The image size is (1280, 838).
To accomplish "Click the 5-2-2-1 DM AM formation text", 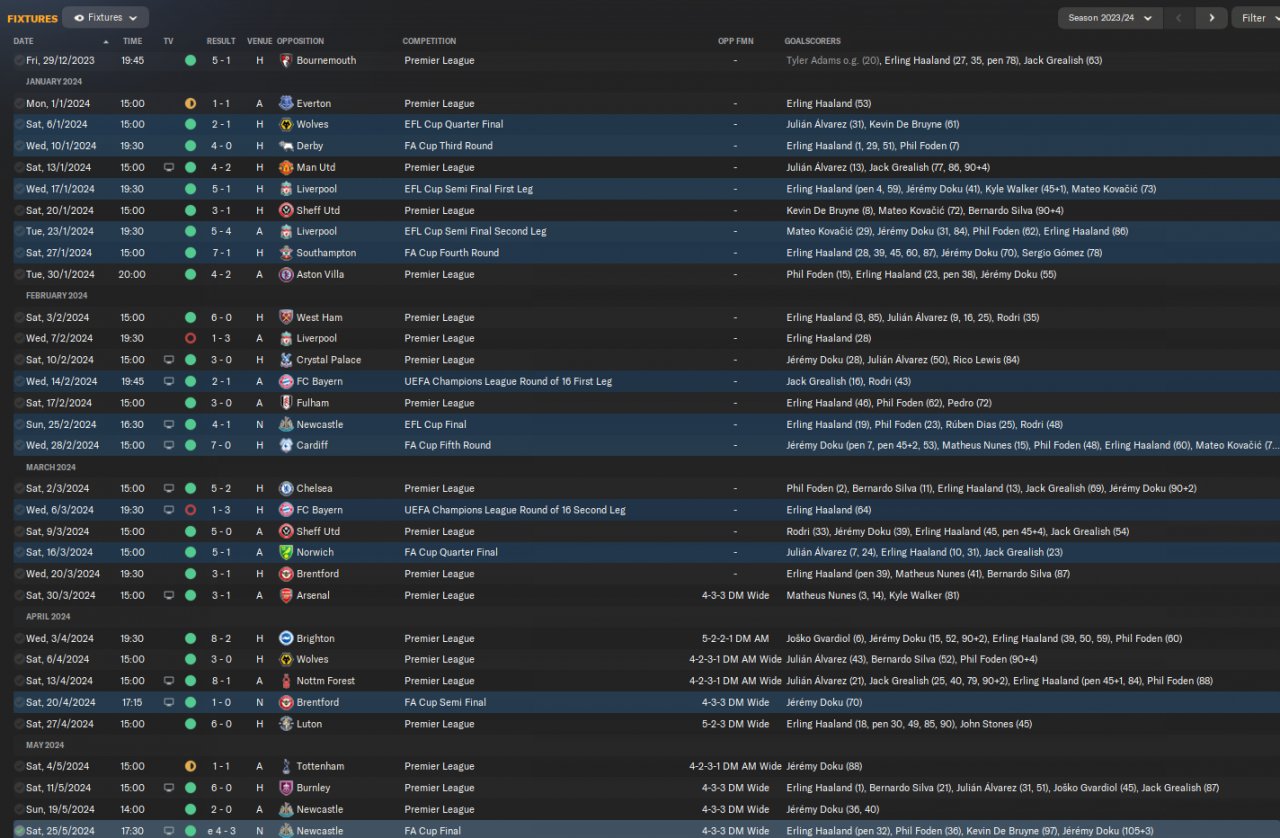I will (735, 639).
